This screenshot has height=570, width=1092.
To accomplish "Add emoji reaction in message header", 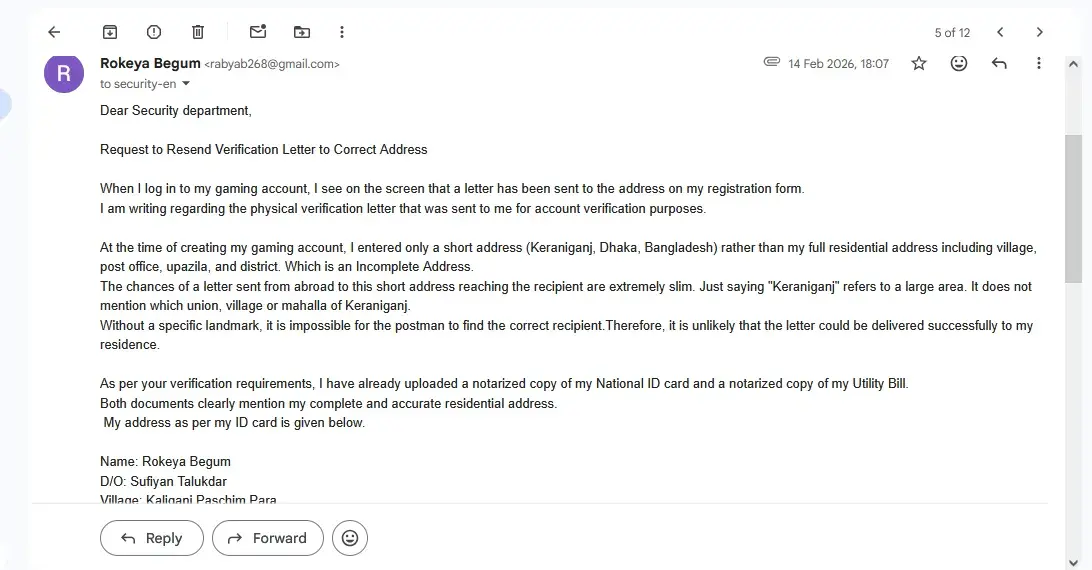I will point(959,63).
